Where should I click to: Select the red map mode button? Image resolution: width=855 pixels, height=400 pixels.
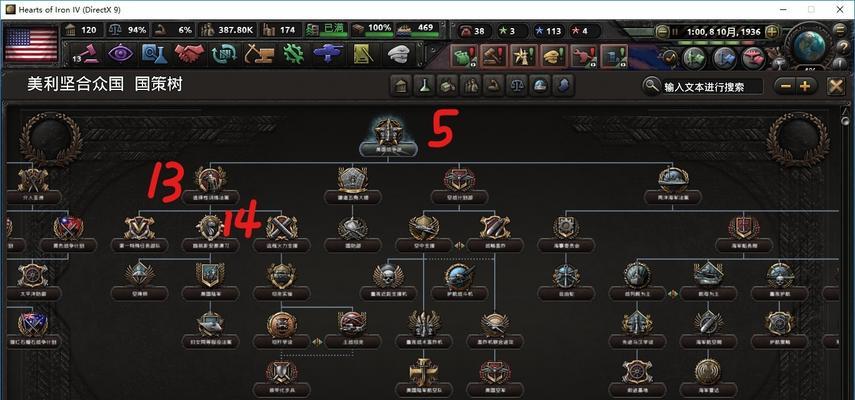[x=754, y=56]
